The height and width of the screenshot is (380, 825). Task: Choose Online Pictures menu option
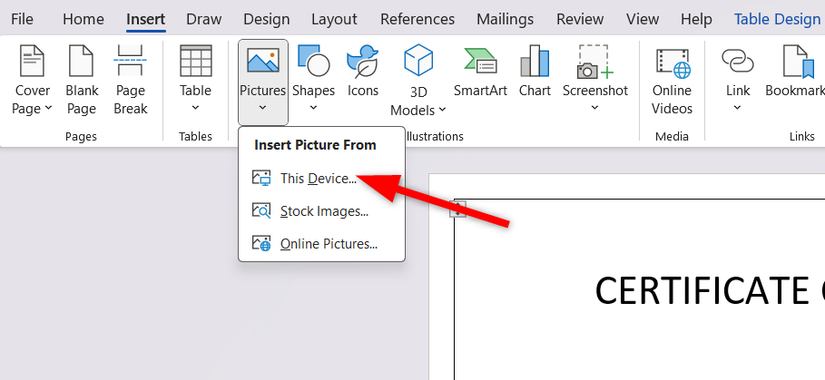[321, 244]
